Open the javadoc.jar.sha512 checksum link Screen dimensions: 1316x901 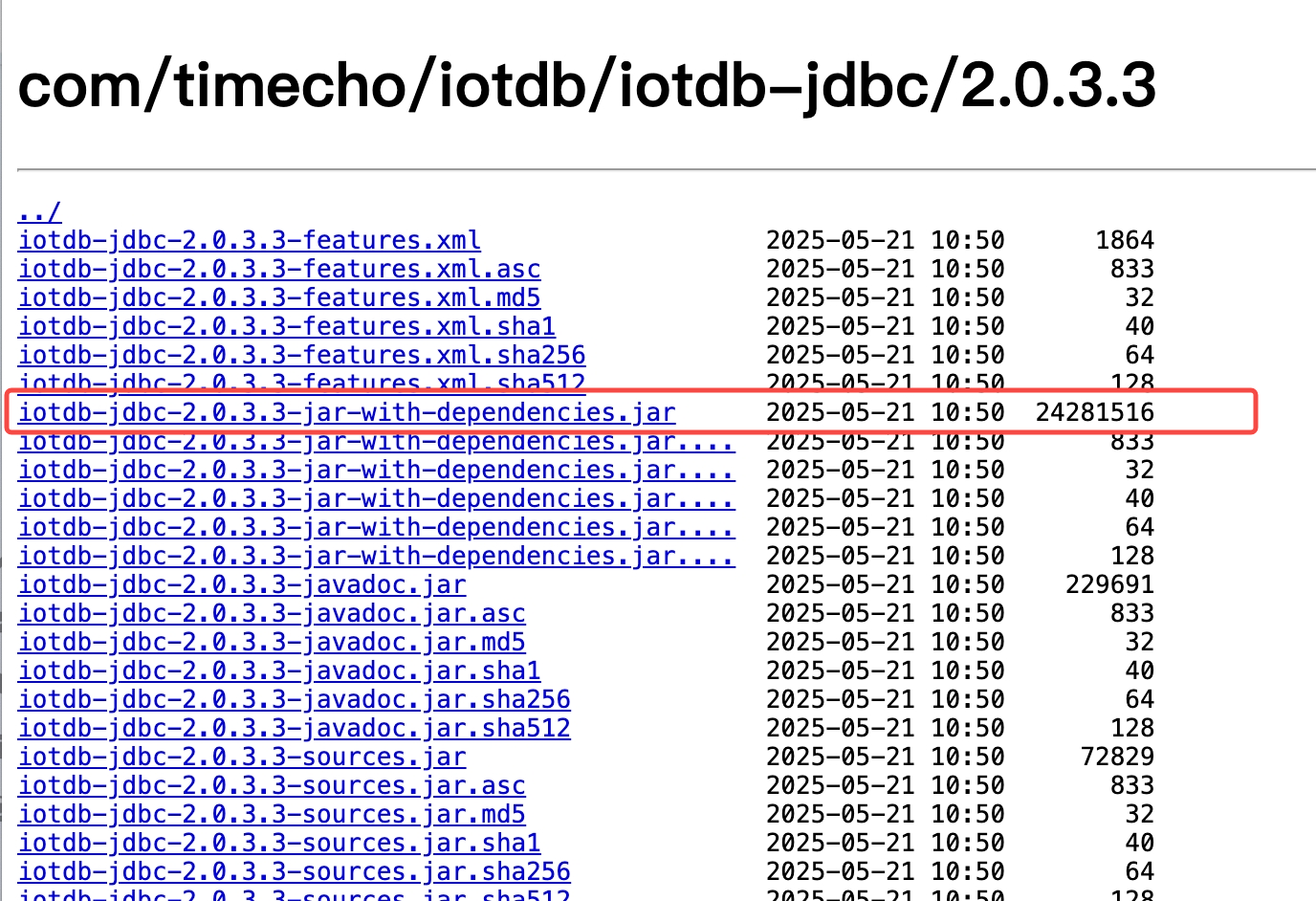pyautogui.click(x=293, y=728)
